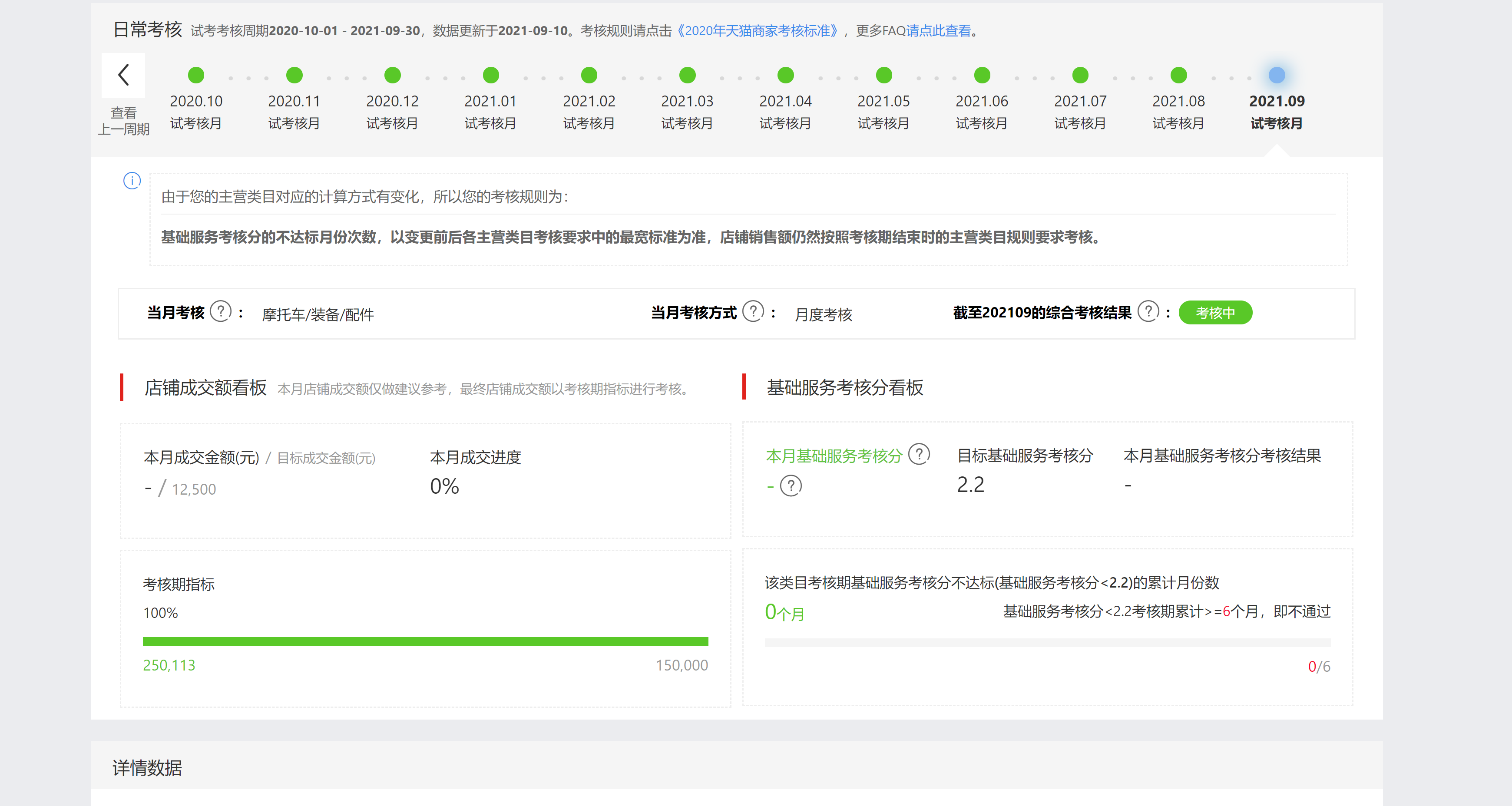Select the 2021.03 trial assessment month
Image resolution: width=1512 pixels, height=806 pixels.
pyautogui.click(x=687, y=99)
